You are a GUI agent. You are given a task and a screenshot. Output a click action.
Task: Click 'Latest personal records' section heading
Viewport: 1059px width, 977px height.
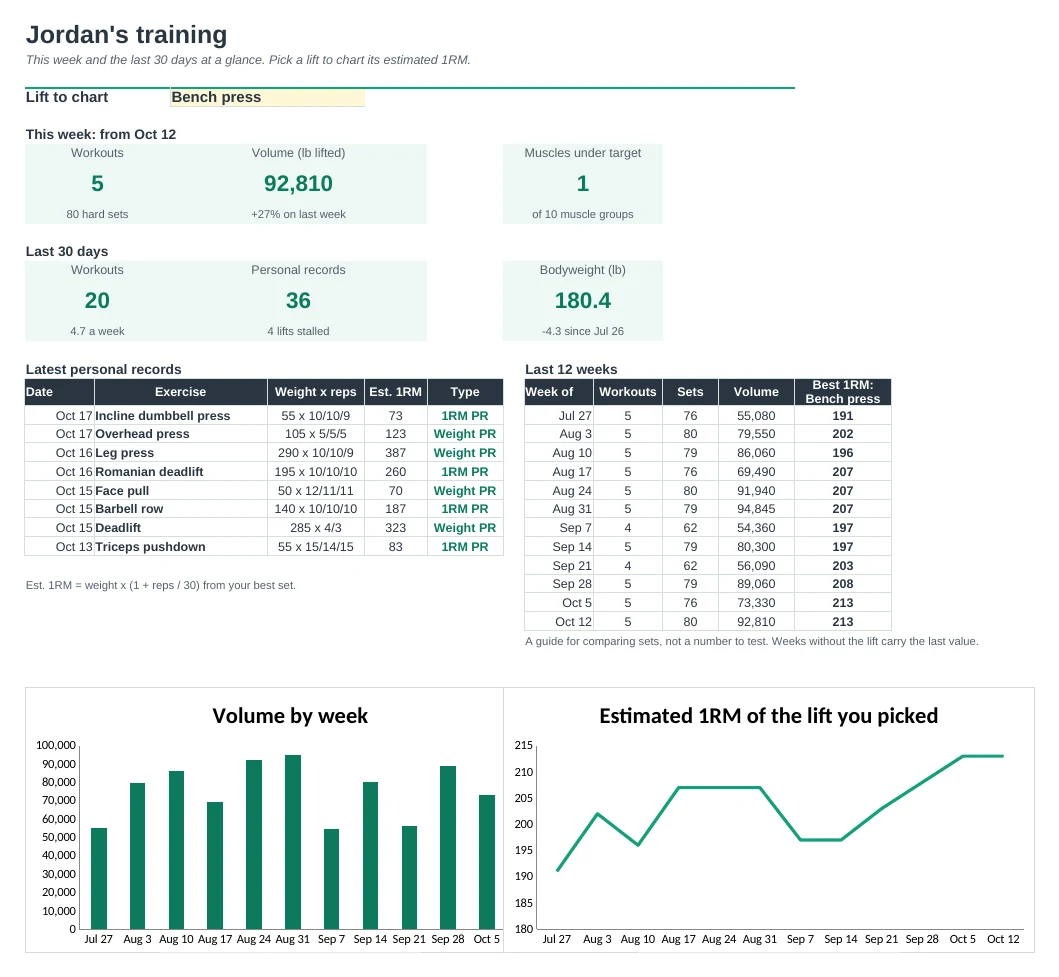tap(103, 369)
